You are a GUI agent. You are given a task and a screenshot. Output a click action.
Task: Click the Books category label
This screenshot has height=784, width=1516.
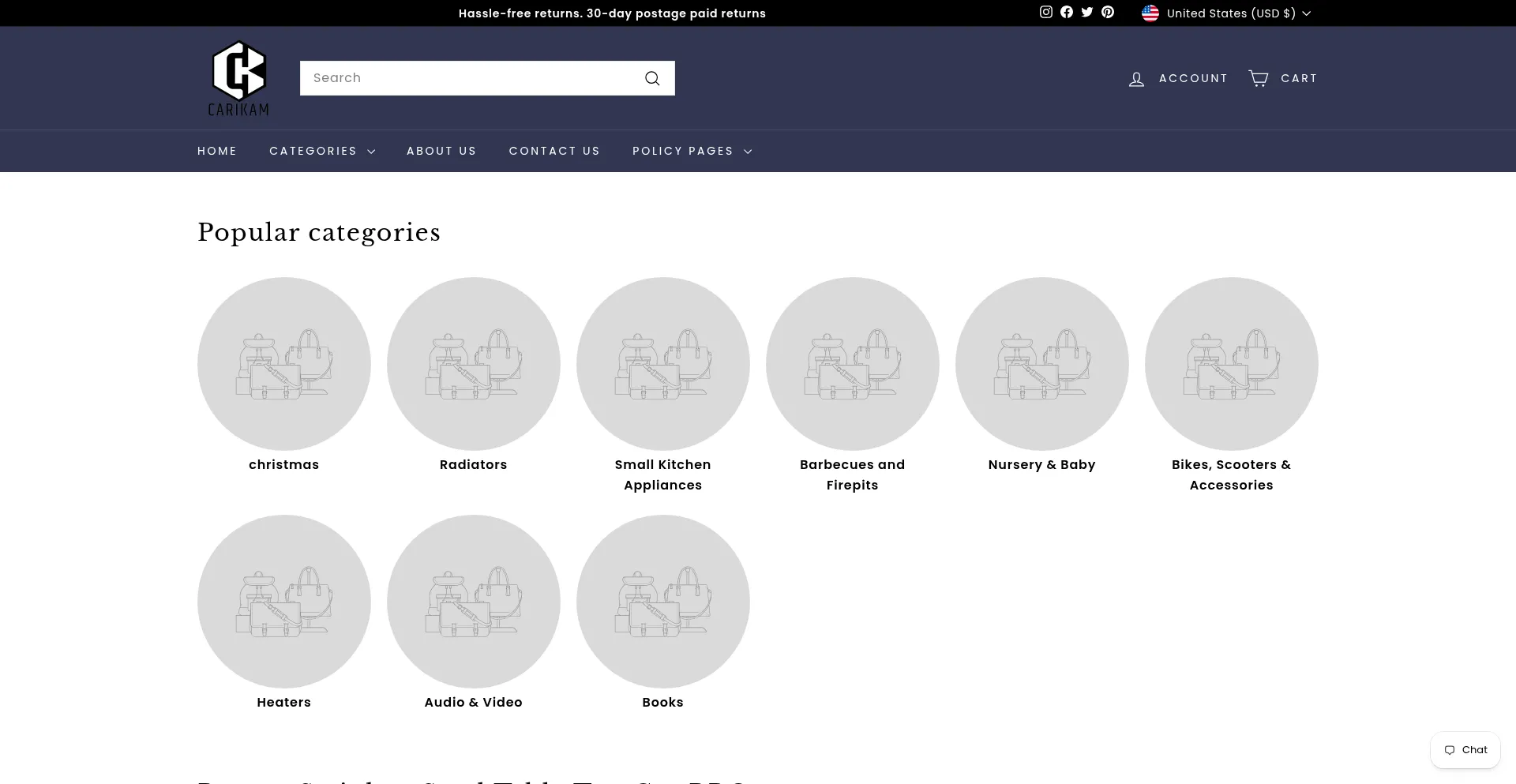[x=663, y=702]
